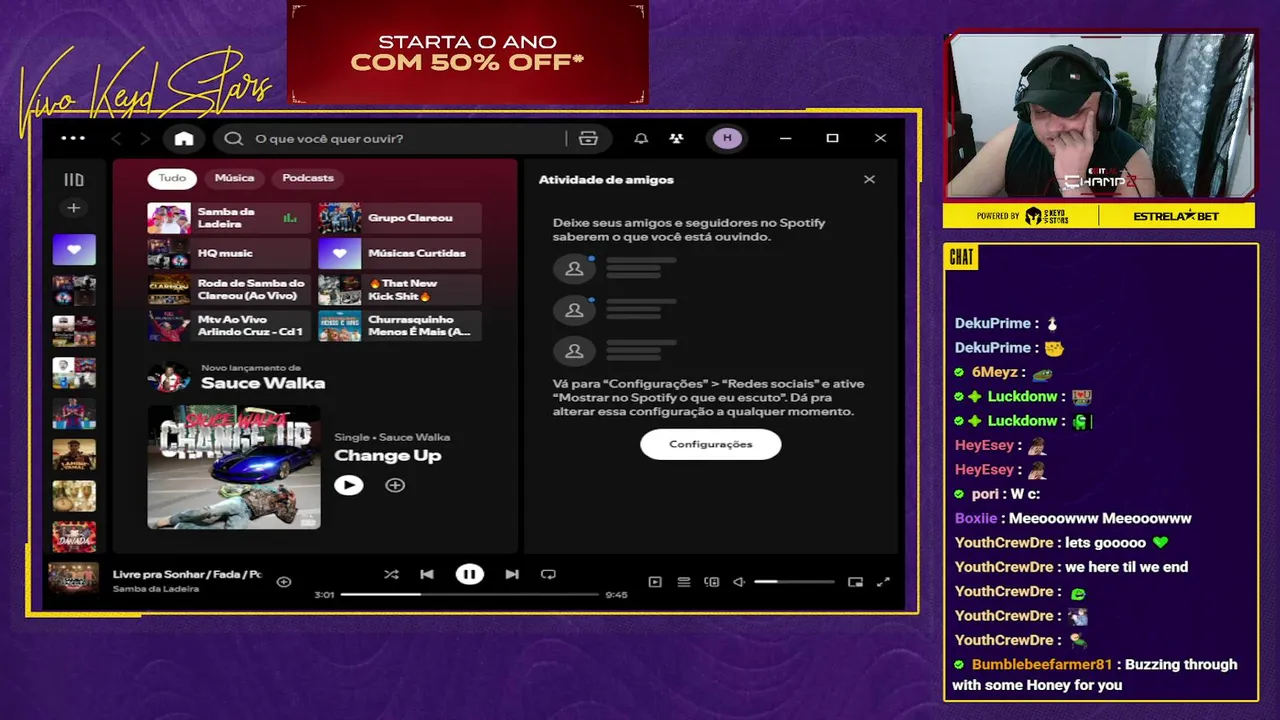Seek on the song progress bar
Screen dimensions: 1280x720
[x=469, y=595]
